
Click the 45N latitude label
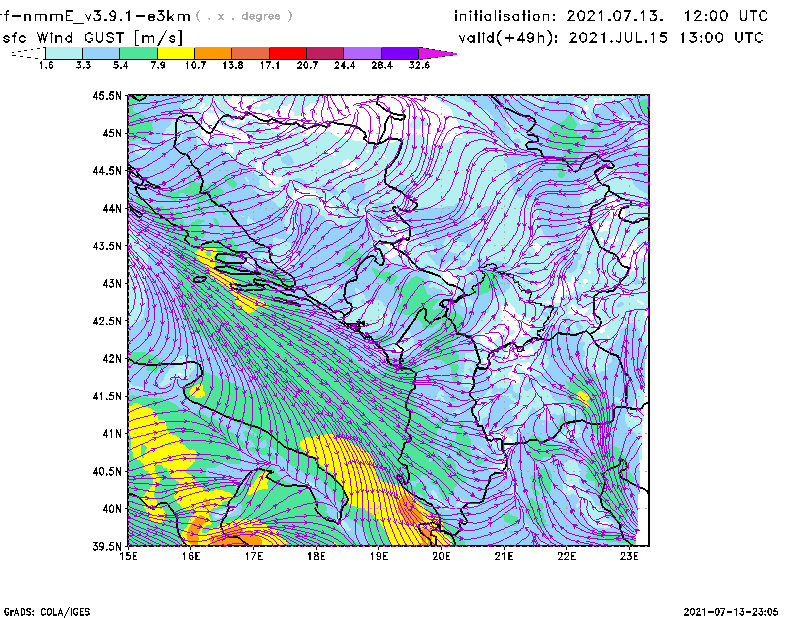[x=112, y=133]
